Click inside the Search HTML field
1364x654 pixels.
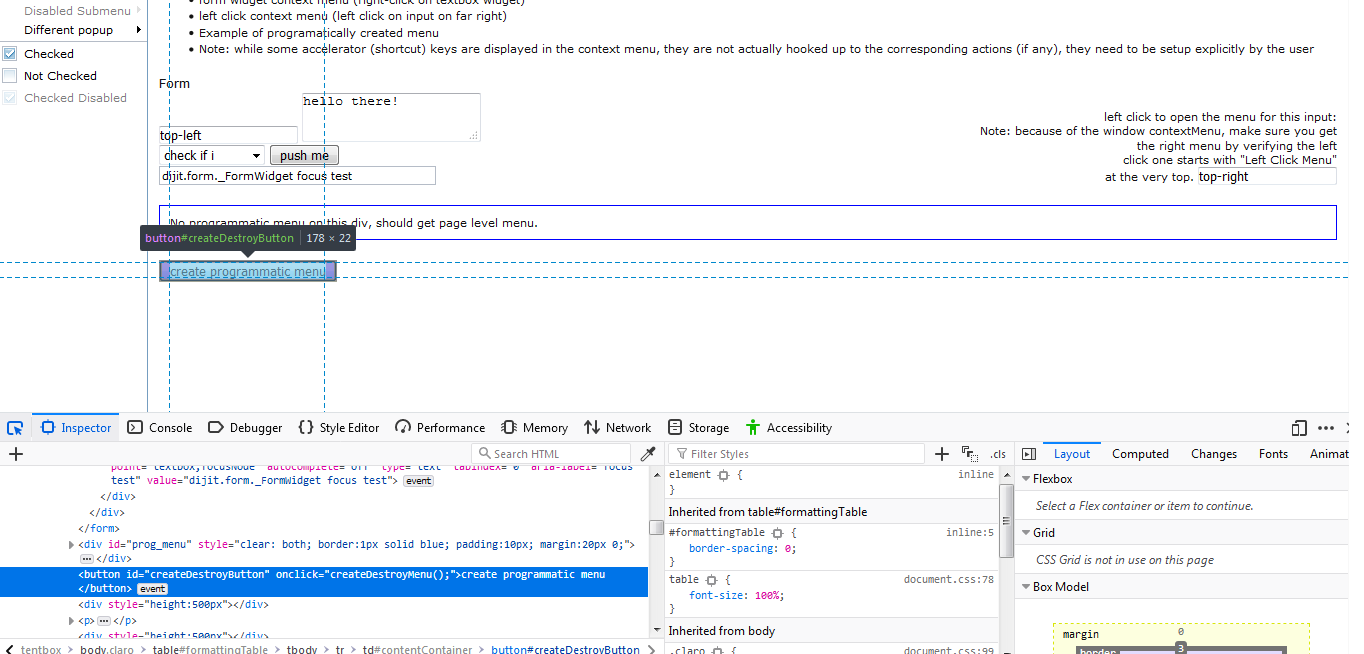coord(550,453)
